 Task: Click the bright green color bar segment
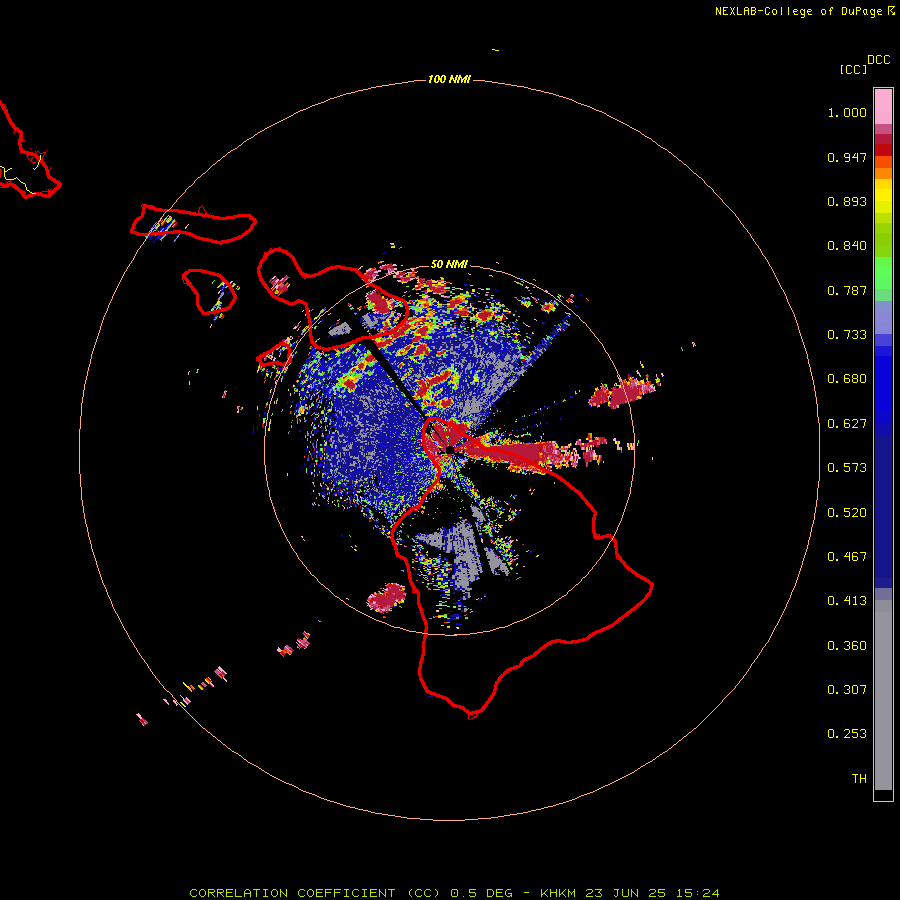coord(883,273)
